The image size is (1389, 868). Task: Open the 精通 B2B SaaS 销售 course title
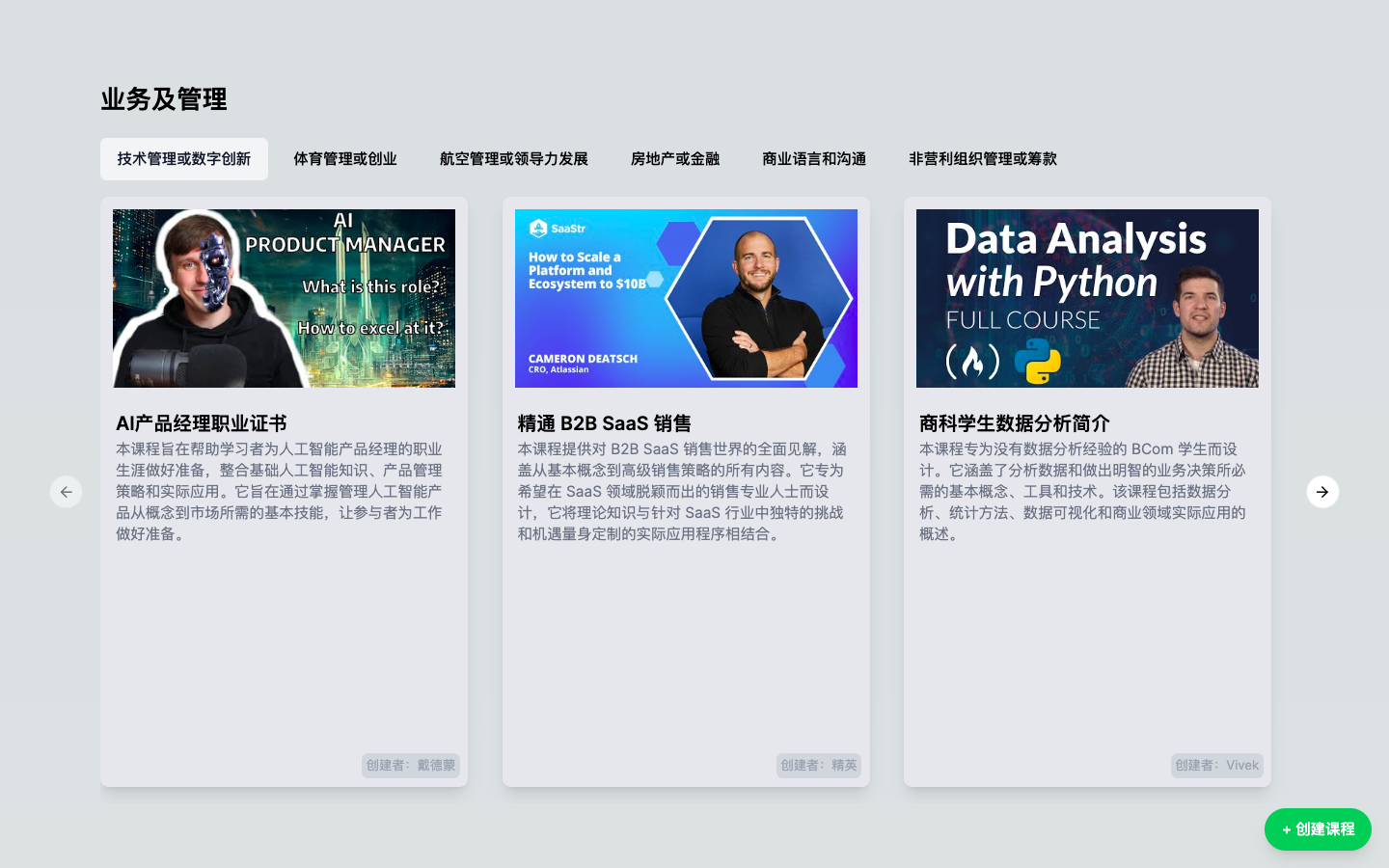pyautogui.click(x=605, y=423)
